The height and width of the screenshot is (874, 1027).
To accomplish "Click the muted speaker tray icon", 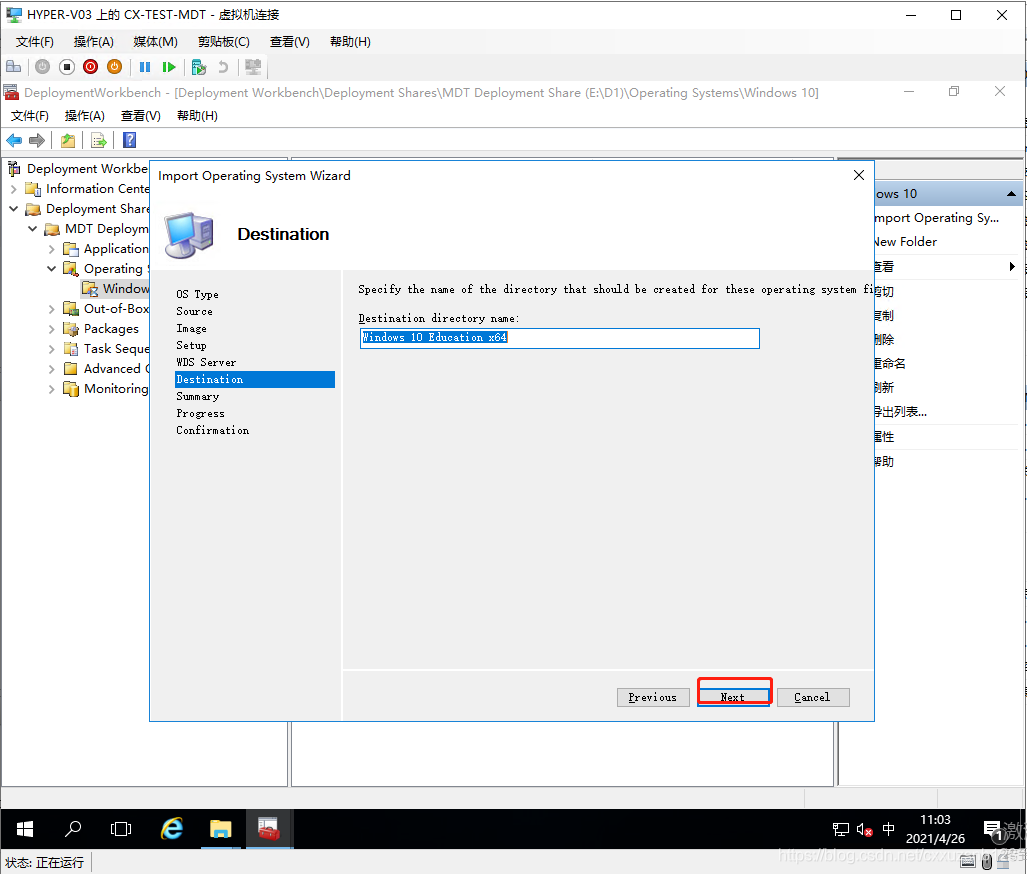I will pyautogui.click(x=864, y=829).
